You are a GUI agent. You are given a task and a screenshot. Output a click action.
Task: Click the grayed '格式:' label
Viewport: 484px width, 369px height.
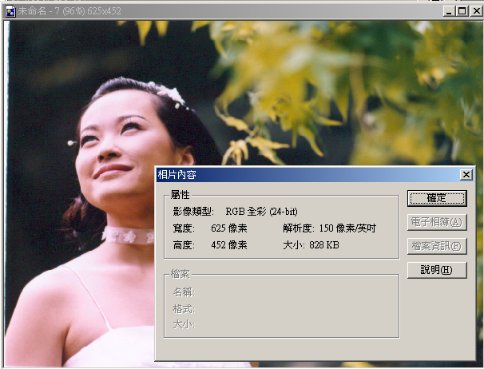pyautogui.click(x=183, y=309)
